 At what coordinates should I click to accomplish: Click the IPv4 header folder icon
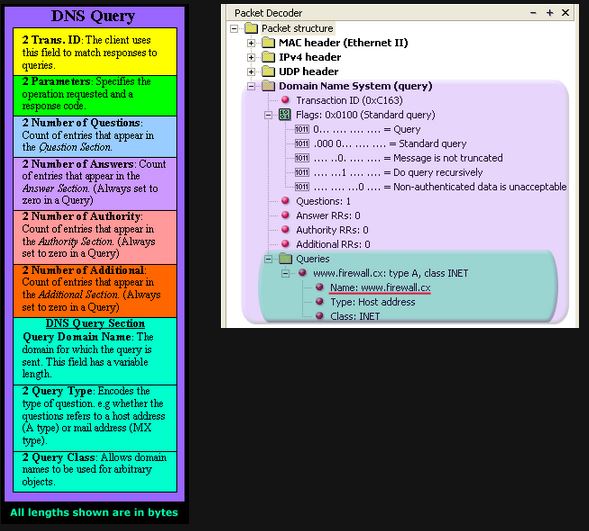click(268, 57)
